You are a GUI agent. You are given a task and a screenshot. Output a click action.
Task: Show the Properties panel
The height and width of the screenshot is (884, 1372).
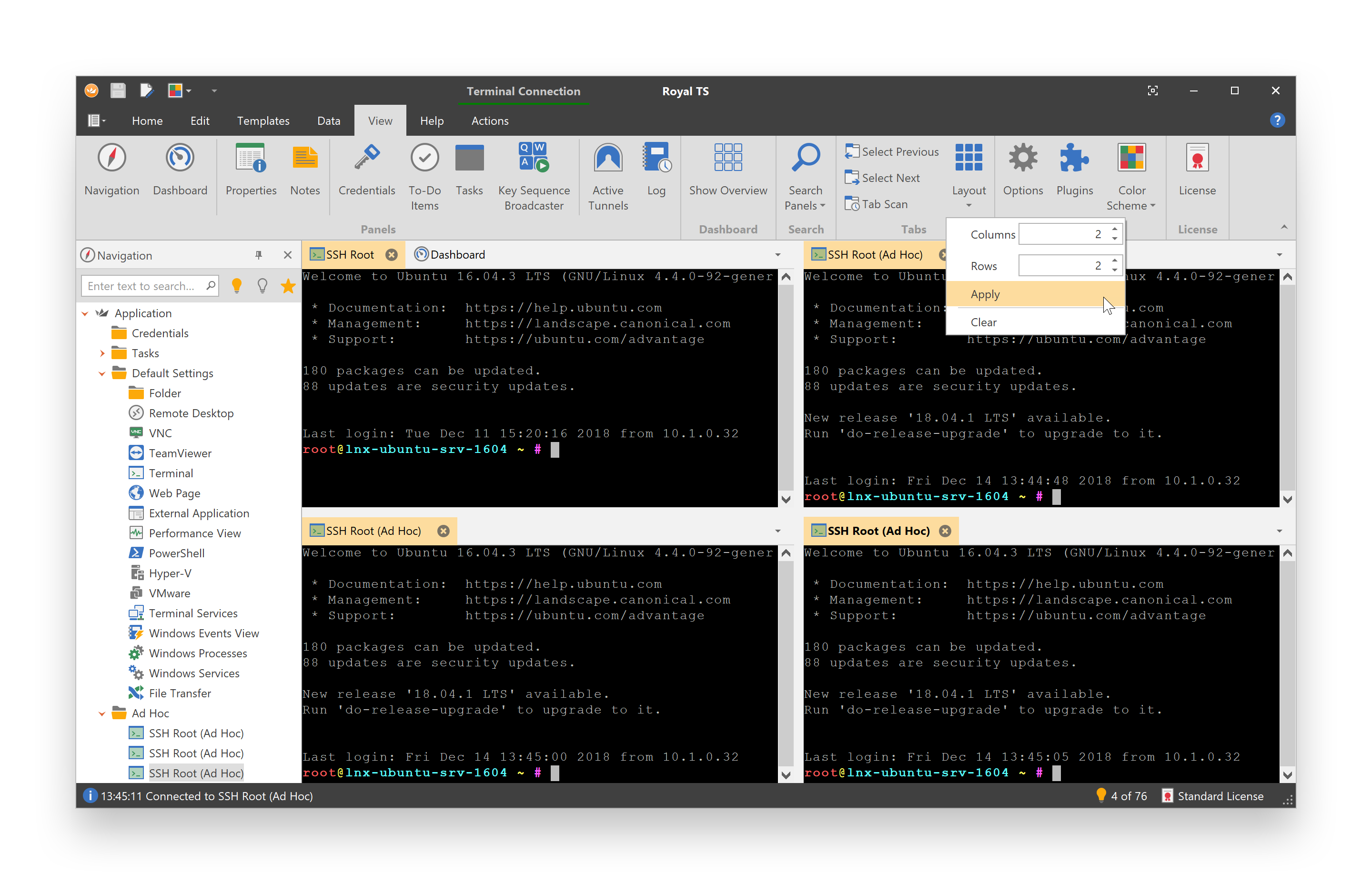(251, 170)
